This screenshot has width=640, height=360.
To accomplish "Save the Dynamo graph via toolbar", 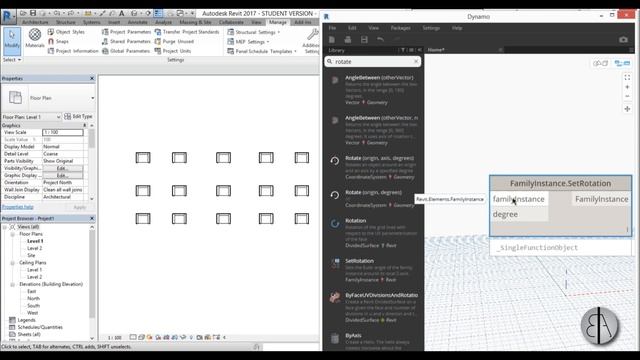I will pyautogui.click(x=364, y=40).
